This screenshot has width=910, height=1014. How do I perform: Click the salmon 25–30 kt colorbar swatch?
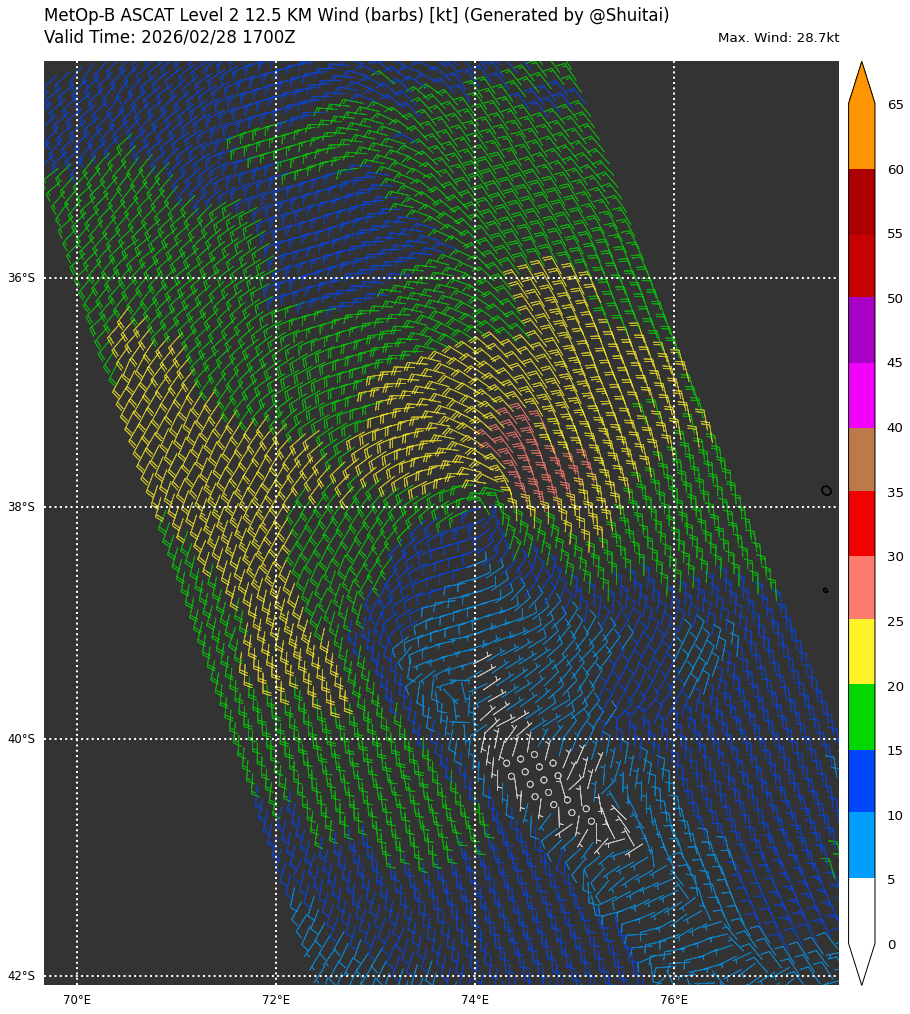click(x=861, y=588)
